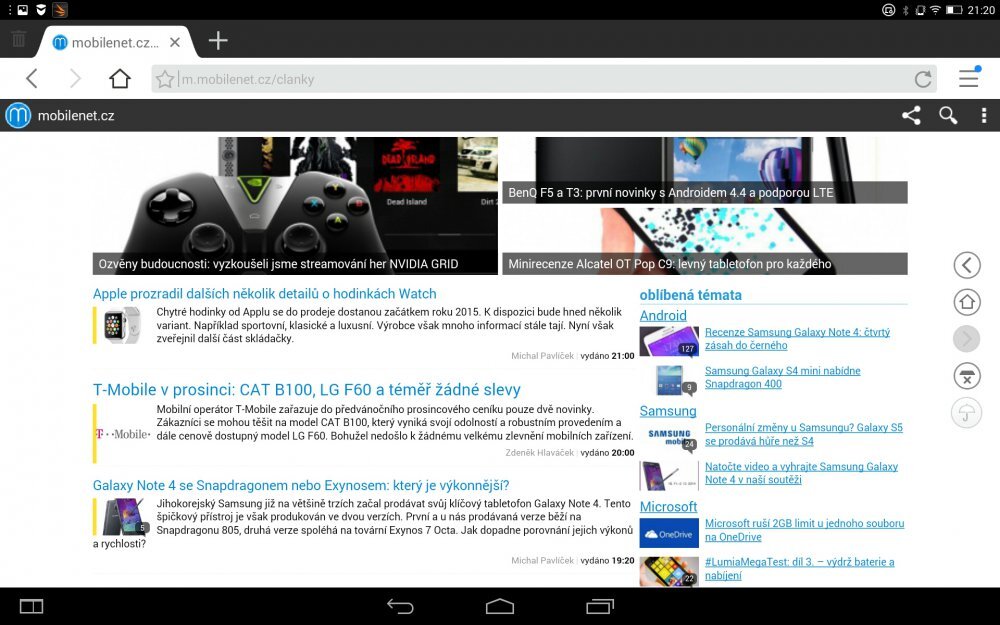The image size is (1000, 625).
Task: Expand the Samsung topic in oblíbená témata
Action: point(668,411)
